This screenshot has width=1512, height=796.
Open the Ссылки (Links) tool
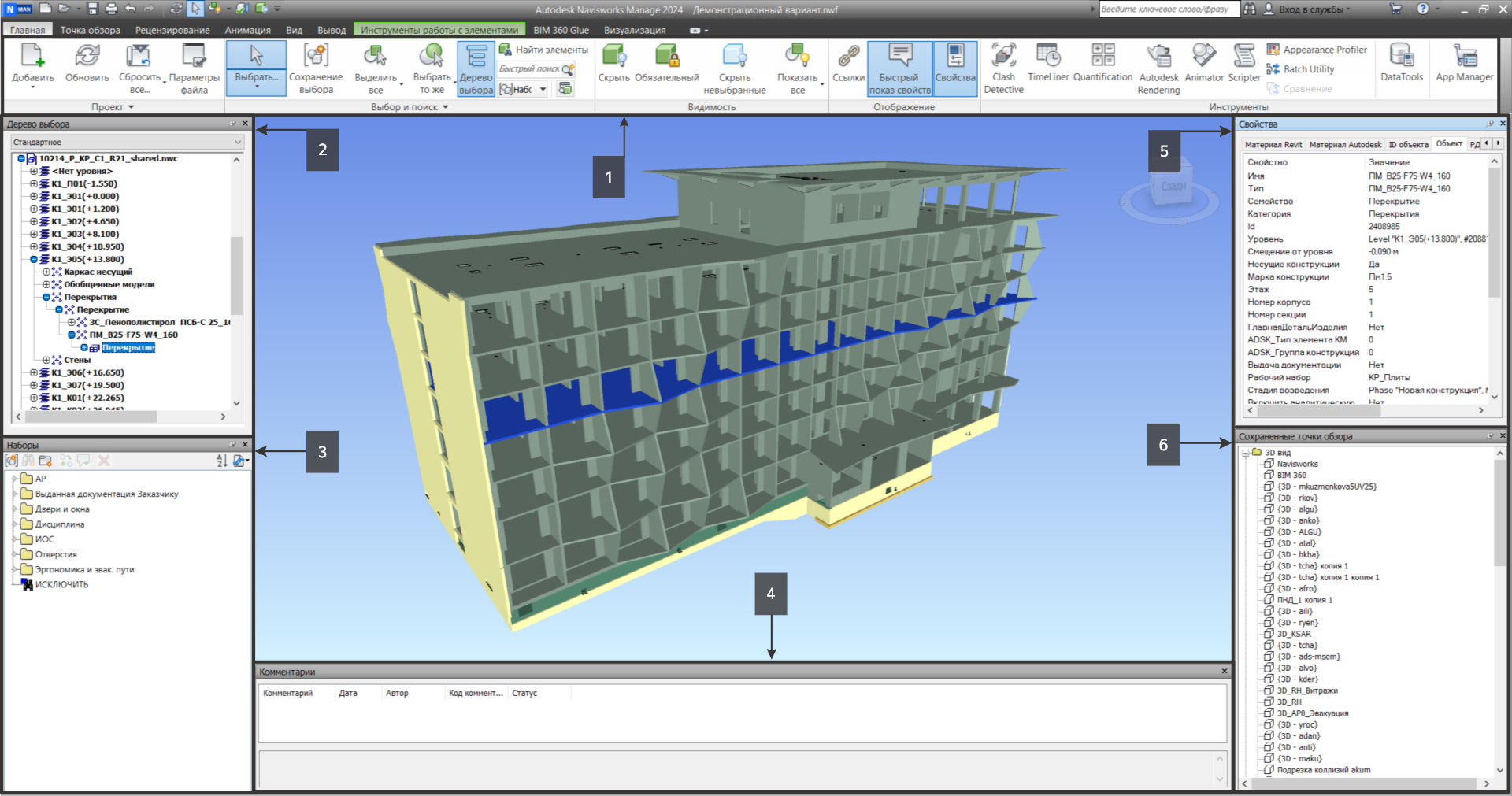(848, 63)
